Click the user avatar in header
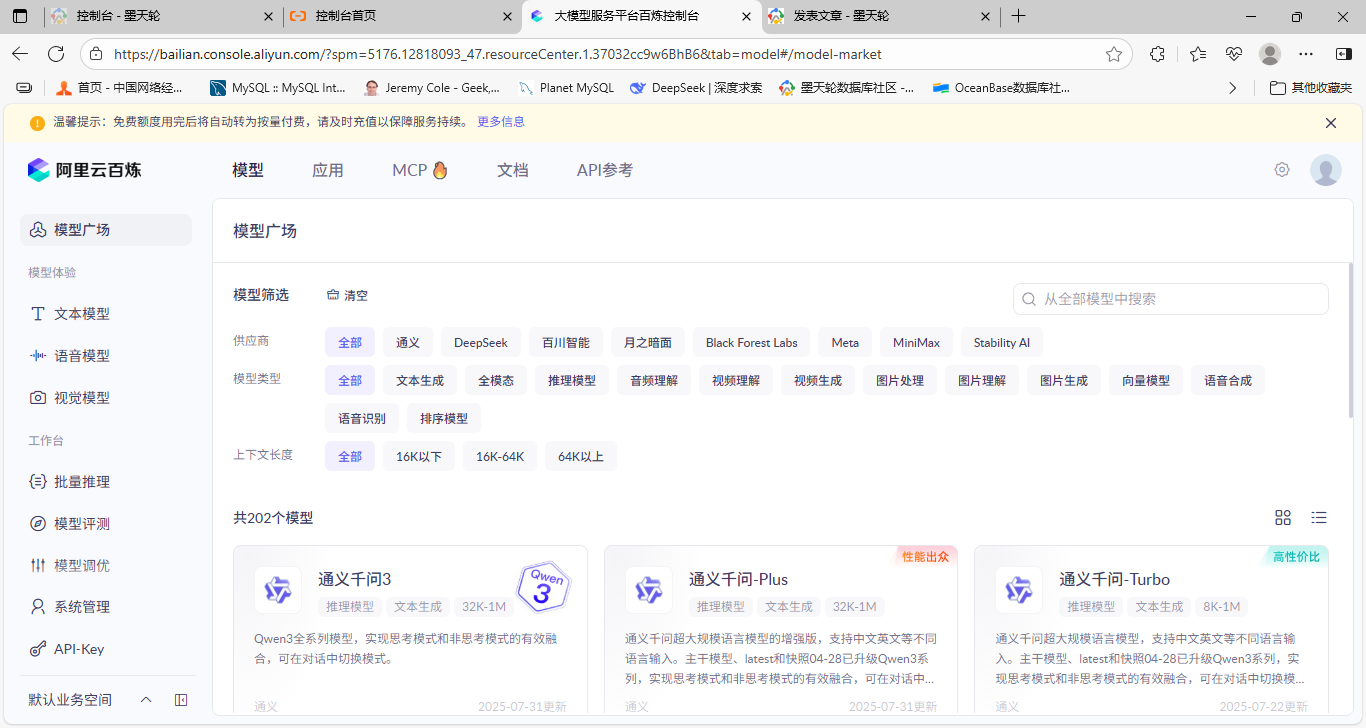This screenshot has height=728, width=1366. coord(1326,170)
